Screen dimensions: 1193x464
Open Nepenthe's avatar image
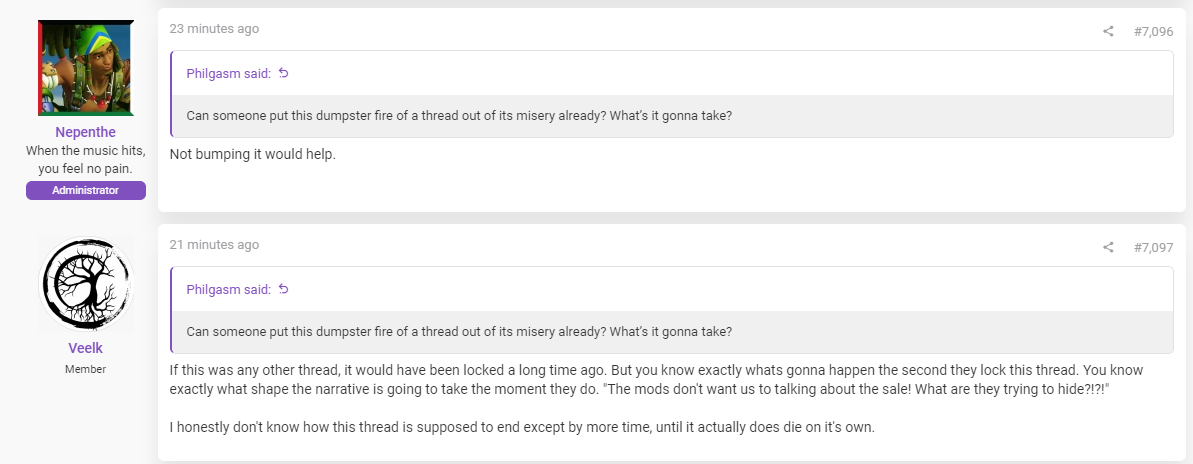coord(86,68)
